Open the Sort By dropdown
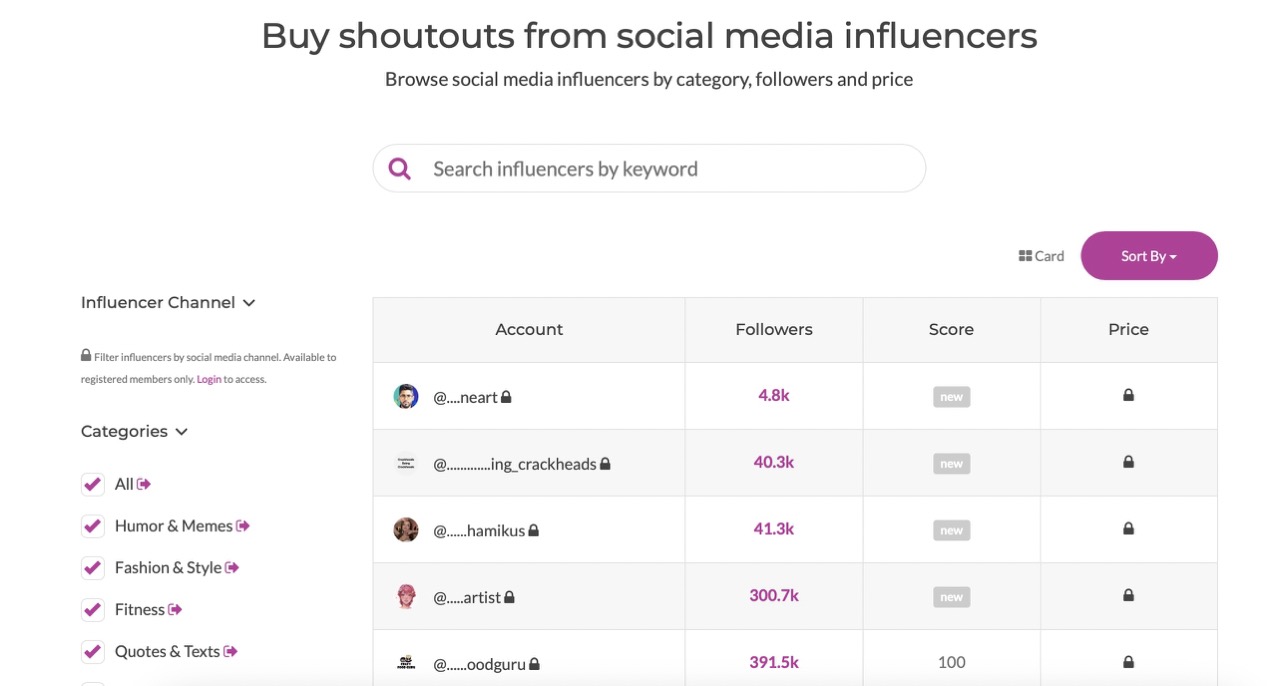 [1148, 256]
